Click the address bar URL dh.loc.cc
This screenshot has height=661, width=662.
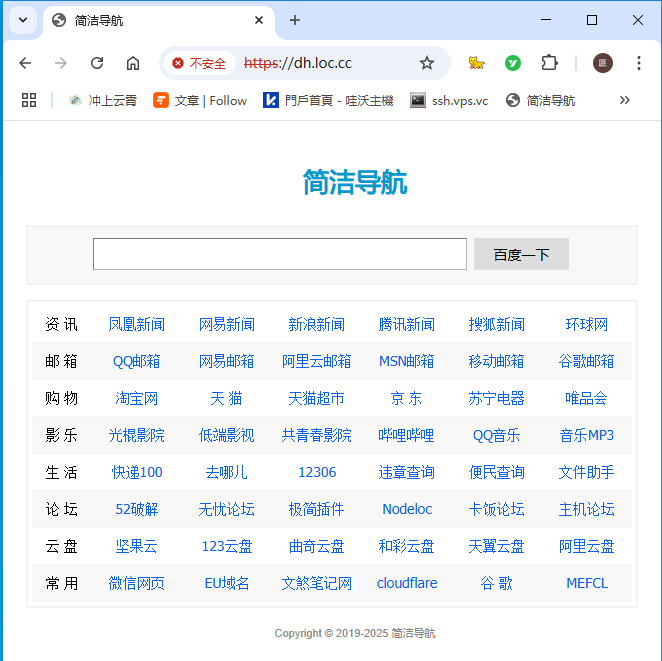point(298,63)
